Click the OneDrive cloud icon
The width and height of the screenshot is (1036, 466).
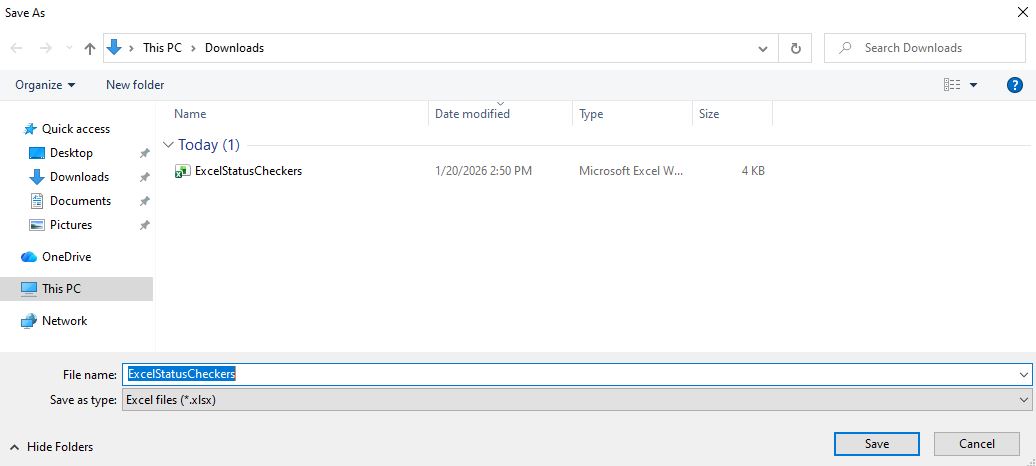[28, 256]
